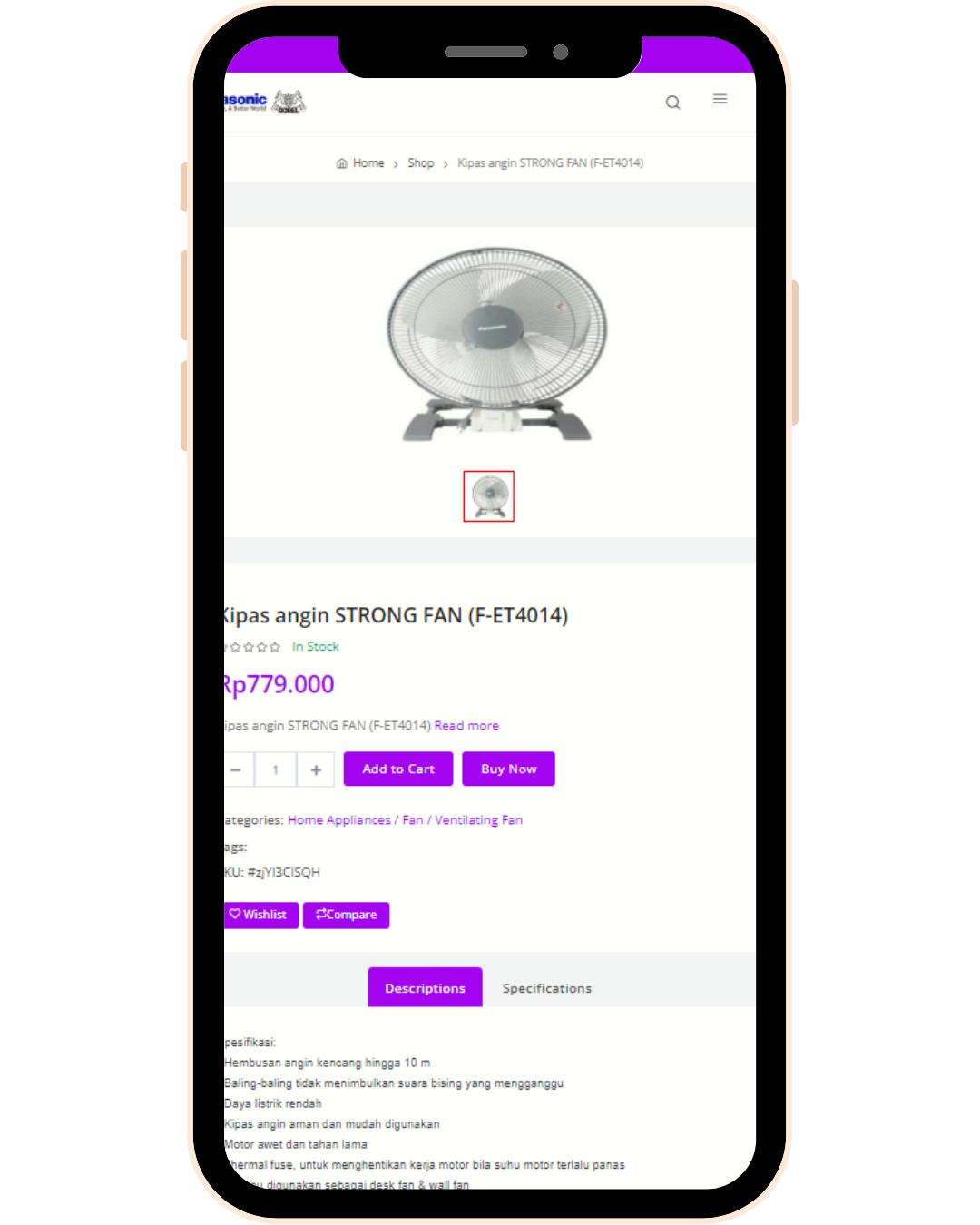Screen dimensions: 980x1225
Task: Open Fan / Ventilating Fan category link
Action: [463, 820]
